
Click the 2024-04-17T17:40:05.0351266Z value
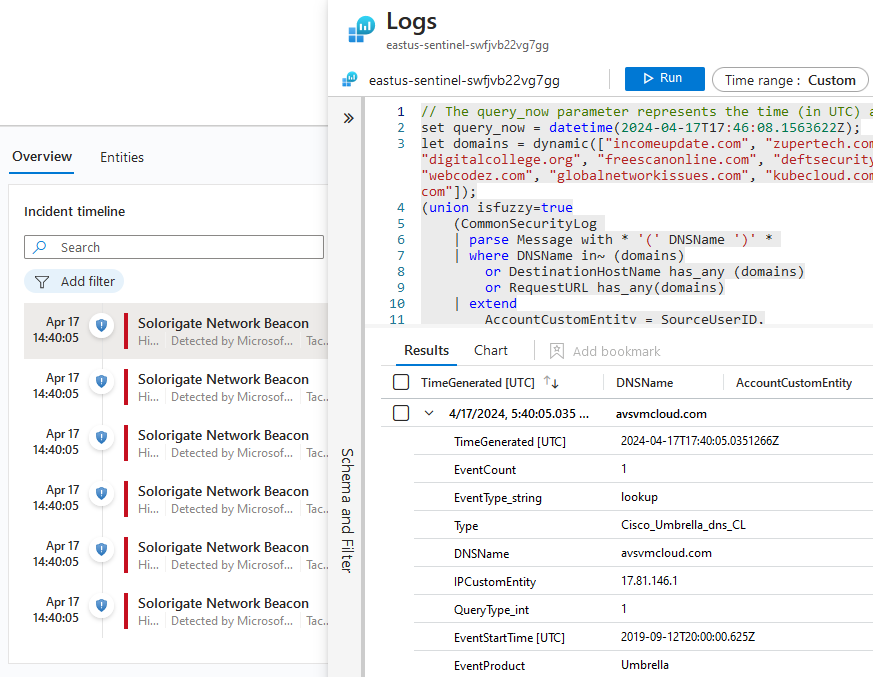click(x=700, y=441)
